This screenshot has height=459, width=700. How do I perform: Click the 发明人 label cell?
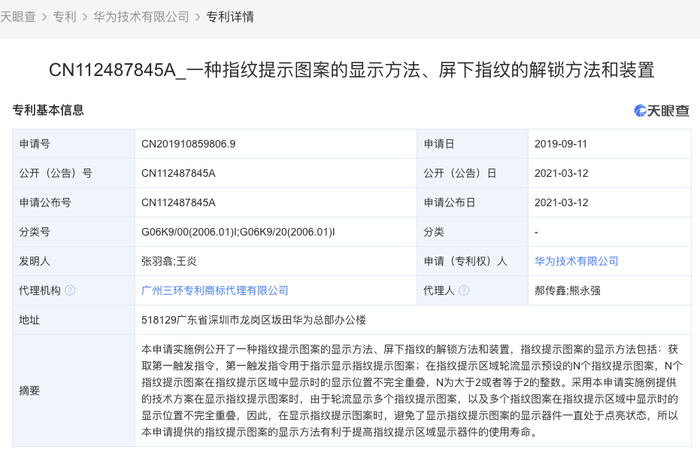tap(74, 261)
